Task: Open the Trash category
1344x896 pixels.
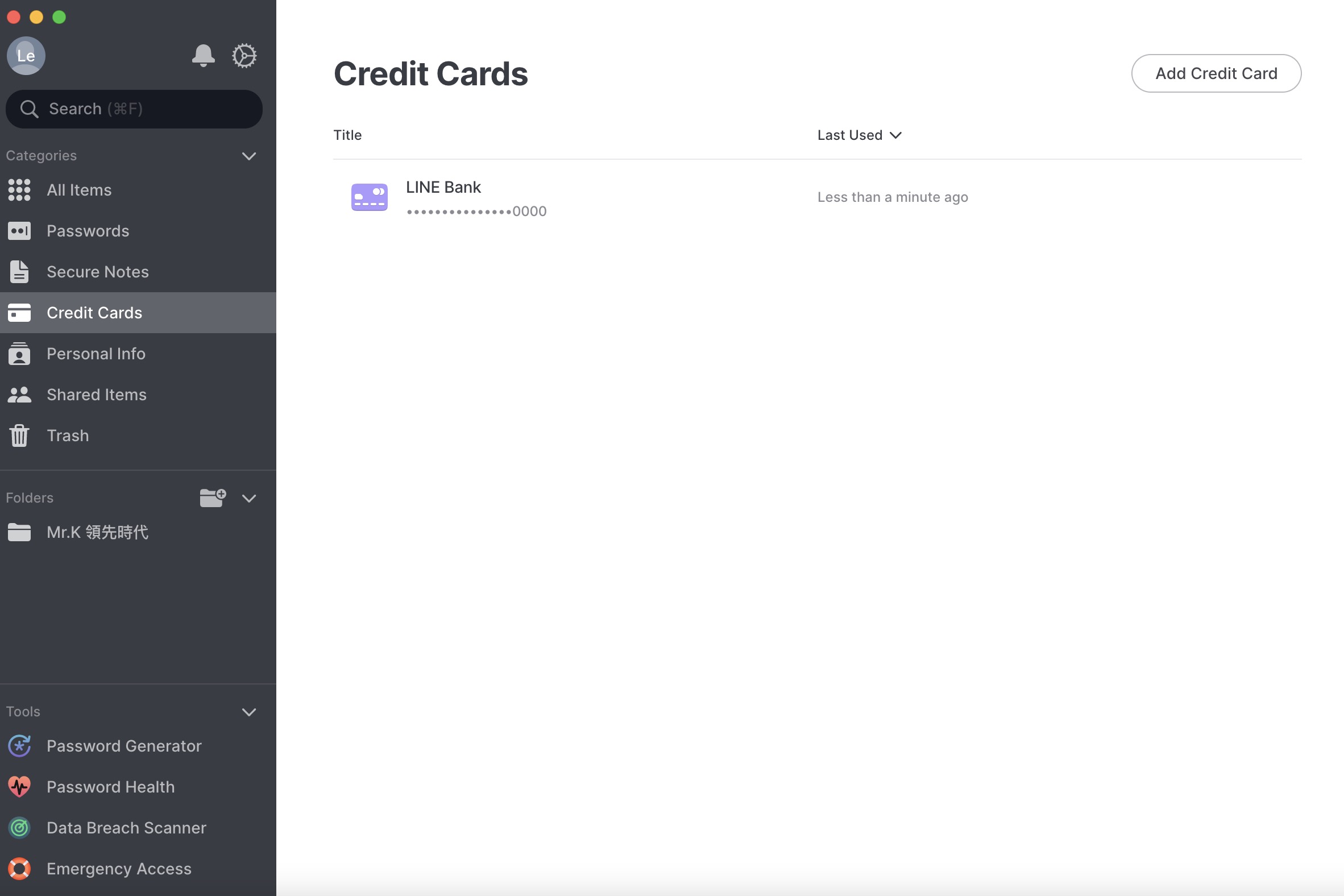Action: click(138, 435)
